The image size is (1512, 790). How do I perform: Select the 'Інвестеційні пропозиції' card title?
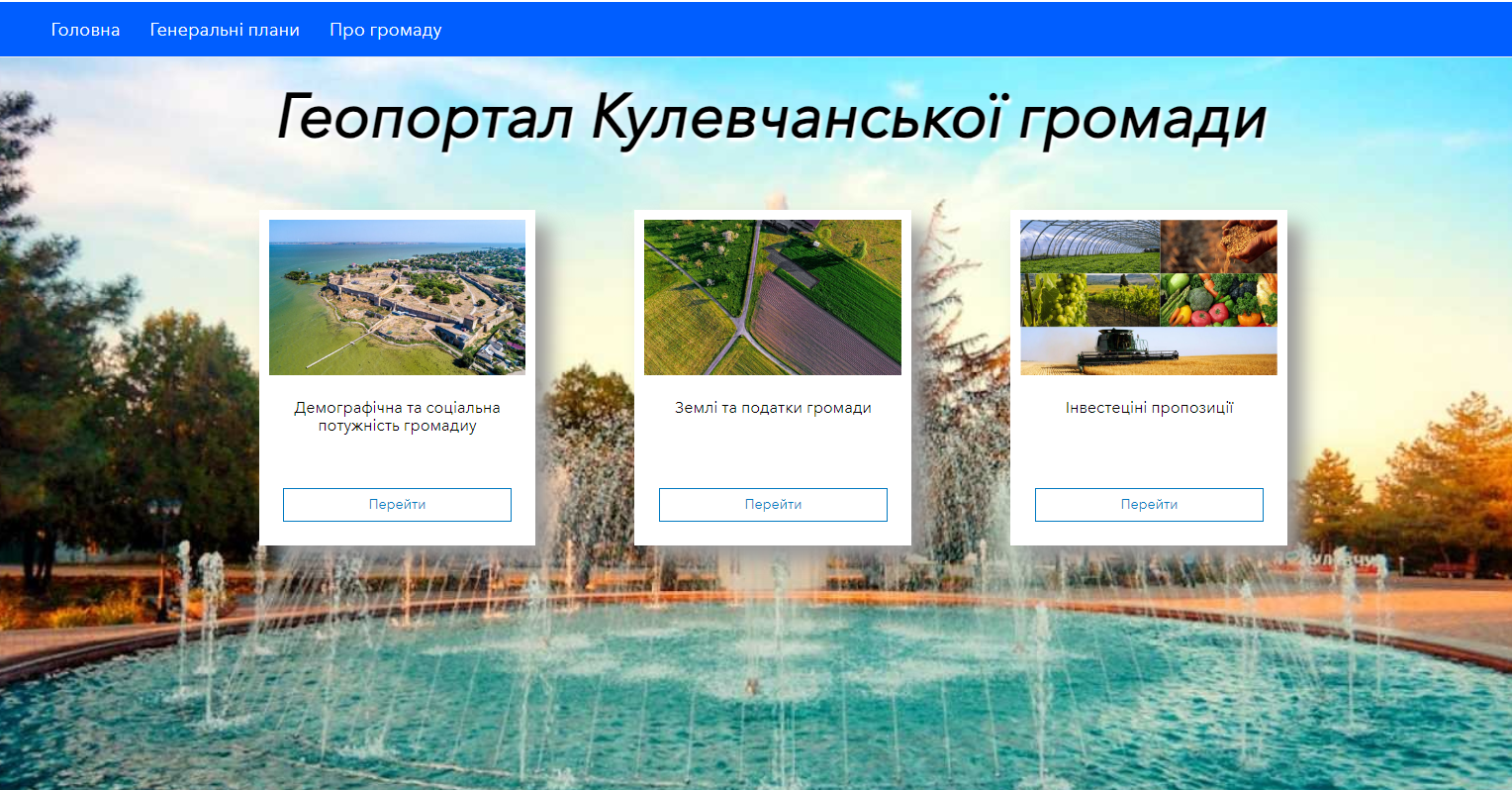1149,408
